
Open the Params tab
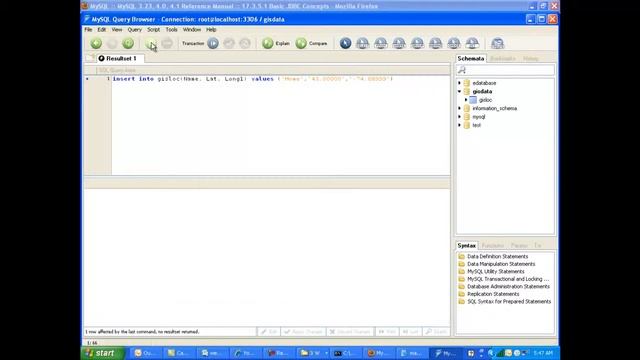pos(519,246)
